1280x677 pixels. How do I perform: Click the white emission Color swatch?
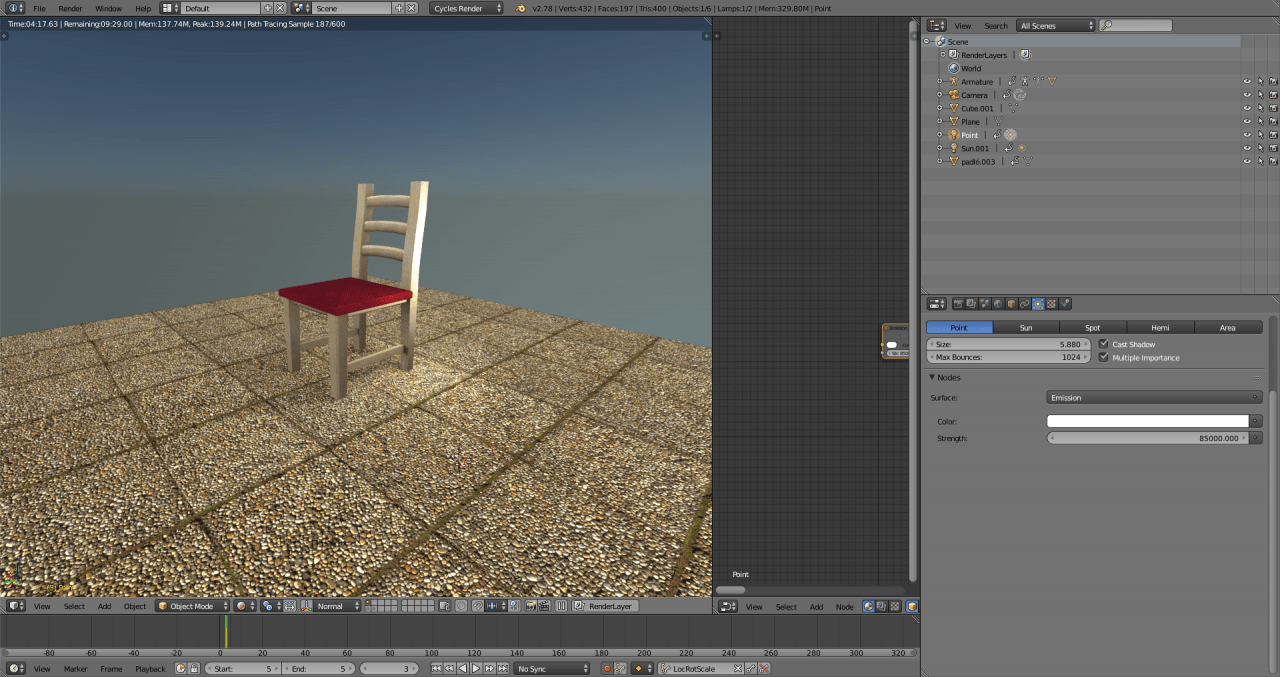[1147, 421]
